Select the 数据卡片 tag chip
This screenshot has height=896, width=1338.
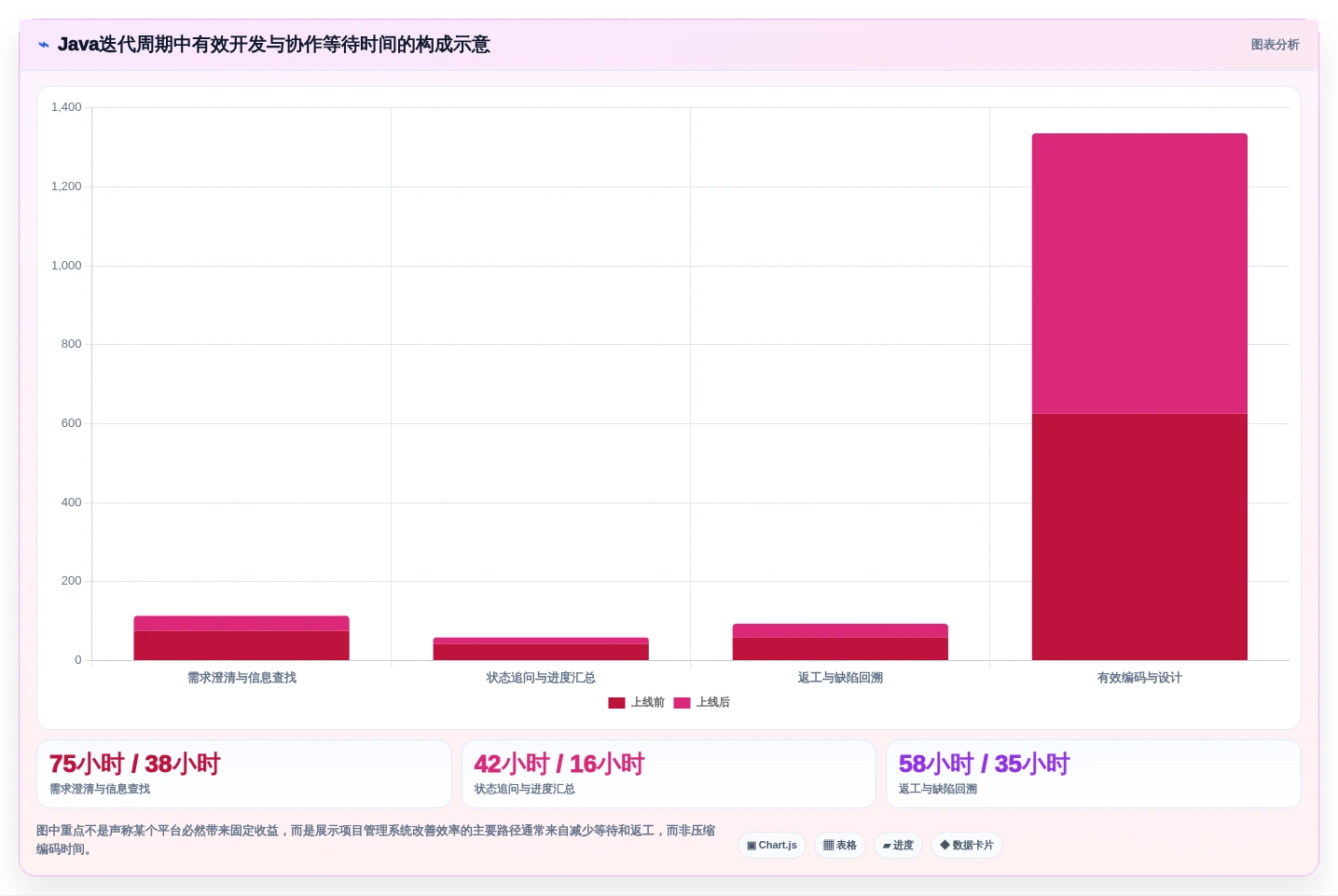[967, 846]
